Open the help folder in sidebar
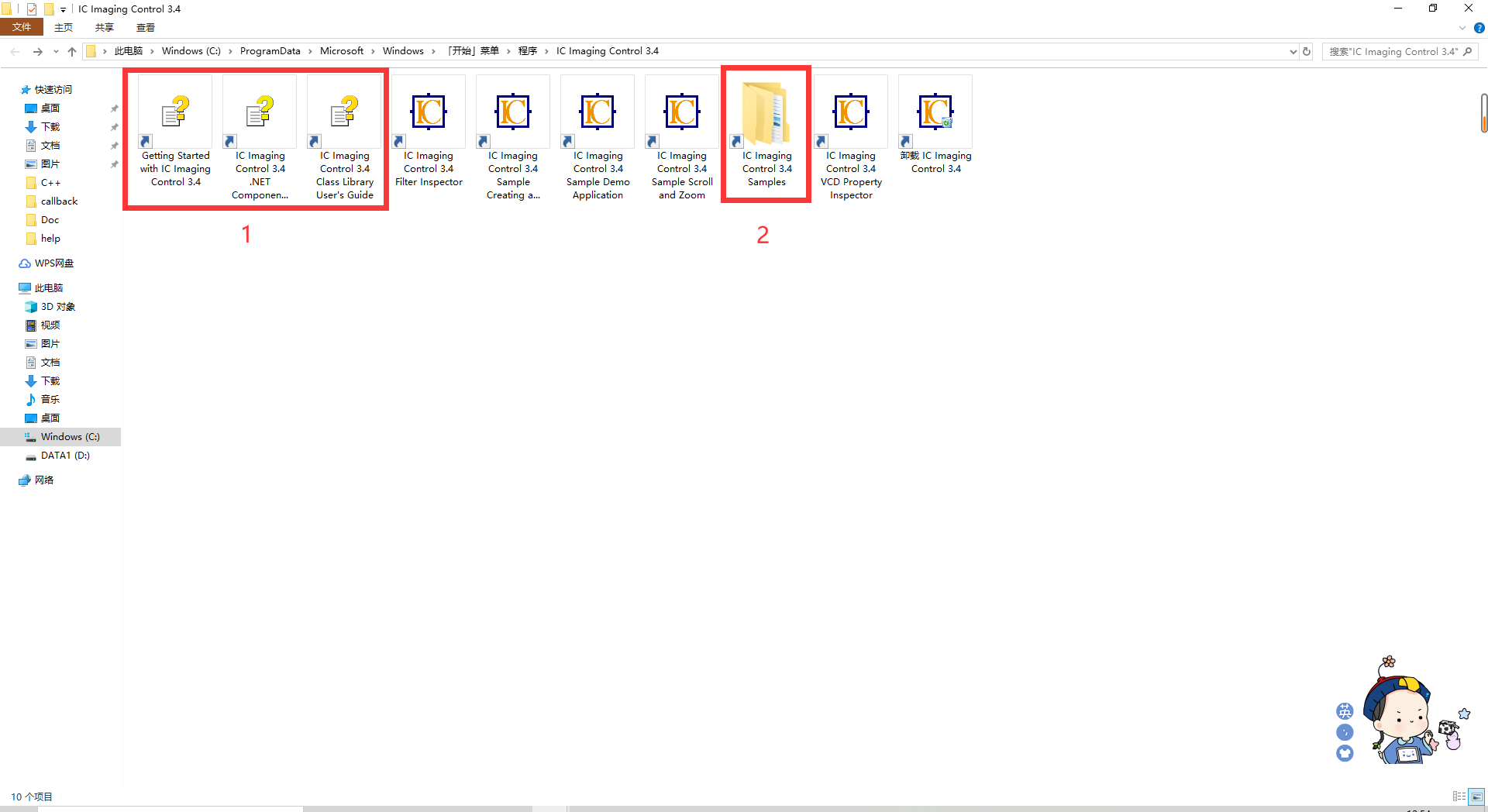This screenshot has height=812, width=1488. [x=50, y=239]
